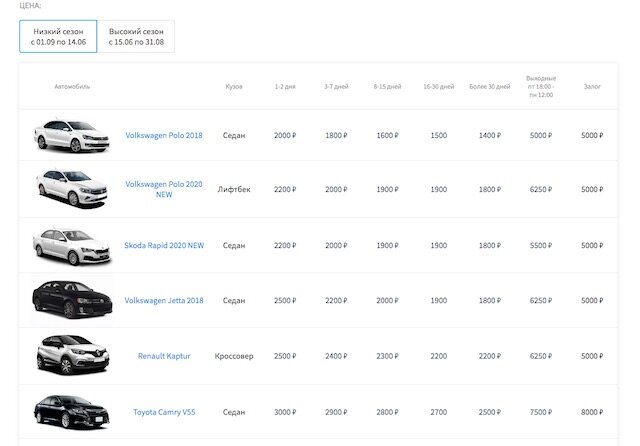Click the black Toyota Camry photo
640x446 pixels.
(70, 411)
